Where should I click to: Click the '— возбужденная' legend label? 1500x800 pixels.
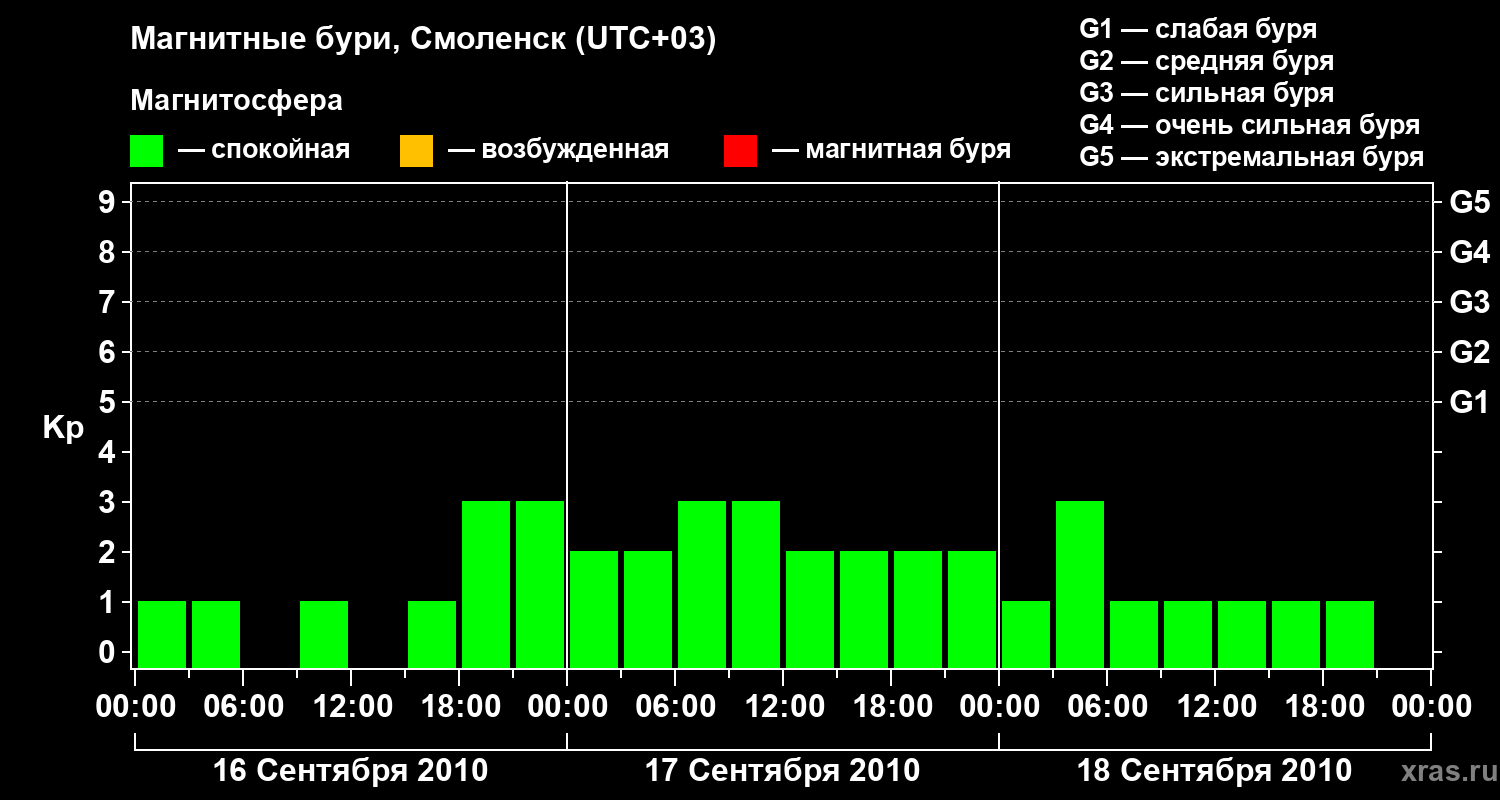558,151
